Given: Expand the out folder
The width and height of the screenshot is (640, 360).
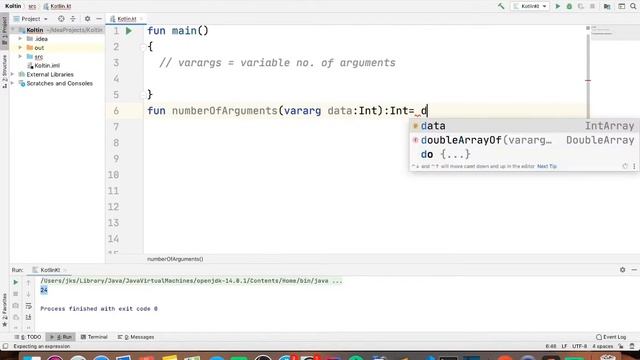Looking at the screenshot, I should [20, 48].
